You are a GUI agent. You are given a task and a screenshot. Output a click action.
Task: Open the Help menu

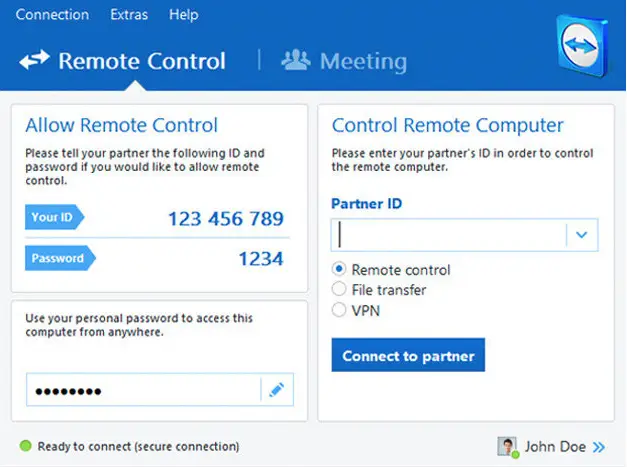coord(184,15)
